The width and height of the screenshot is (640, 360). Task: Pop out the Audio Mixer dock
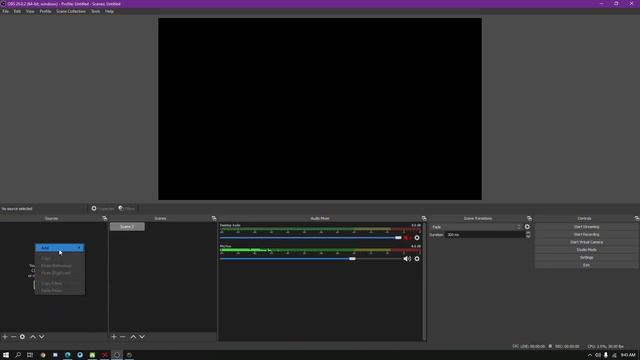pyautogui.click(x=424, y=218)
